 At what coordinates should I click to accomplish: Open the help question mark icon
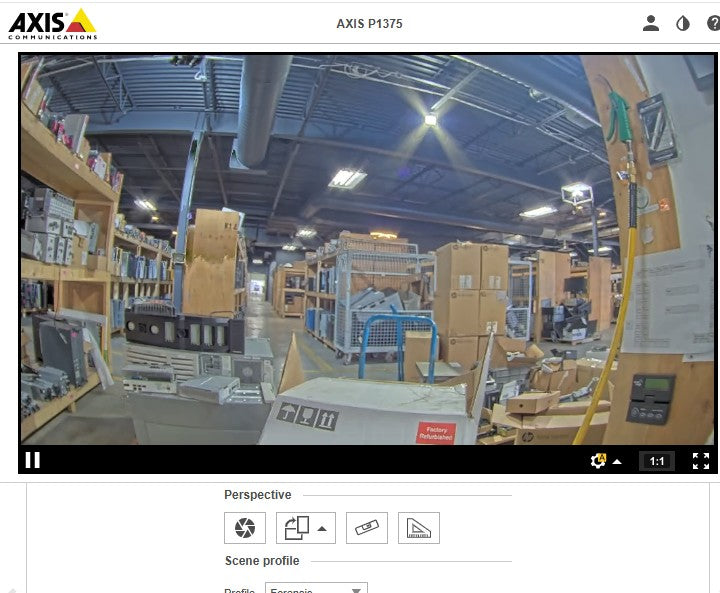[714, 23]
